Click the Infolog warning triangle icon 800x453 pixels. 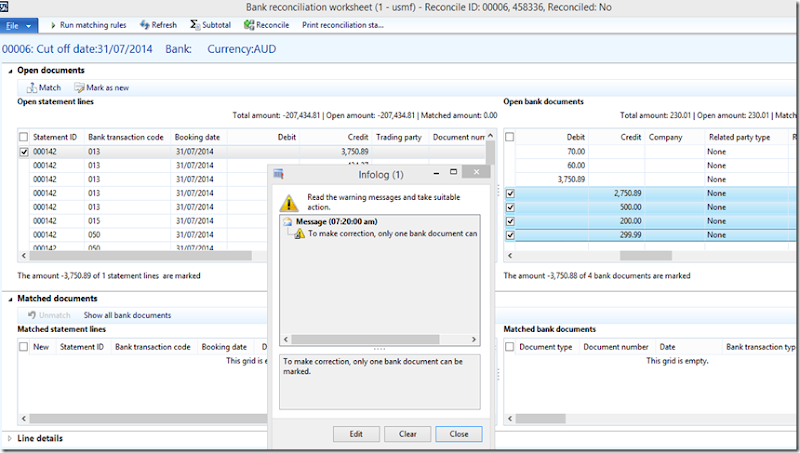click(x=288, y=201)
